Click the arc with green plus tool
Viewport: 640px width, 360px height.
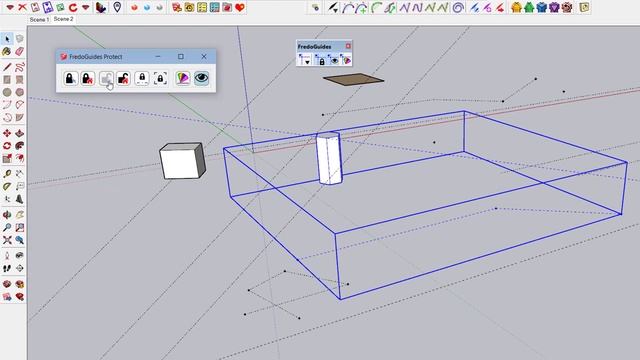tap(361, 7)
